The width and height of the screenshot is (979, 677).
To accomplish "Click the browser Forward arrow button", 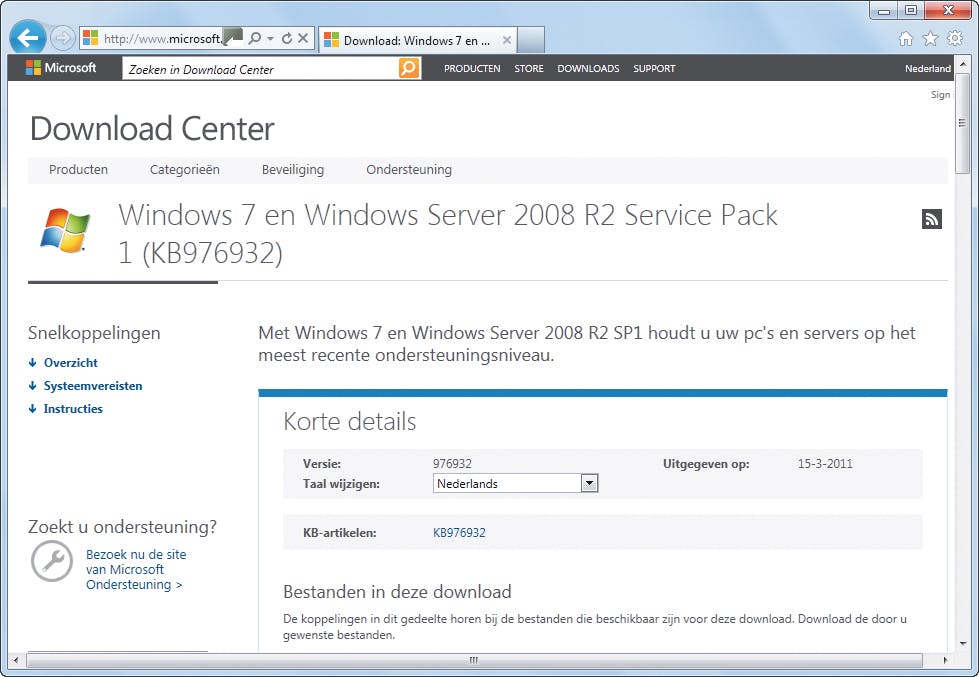I will point(62,39).
